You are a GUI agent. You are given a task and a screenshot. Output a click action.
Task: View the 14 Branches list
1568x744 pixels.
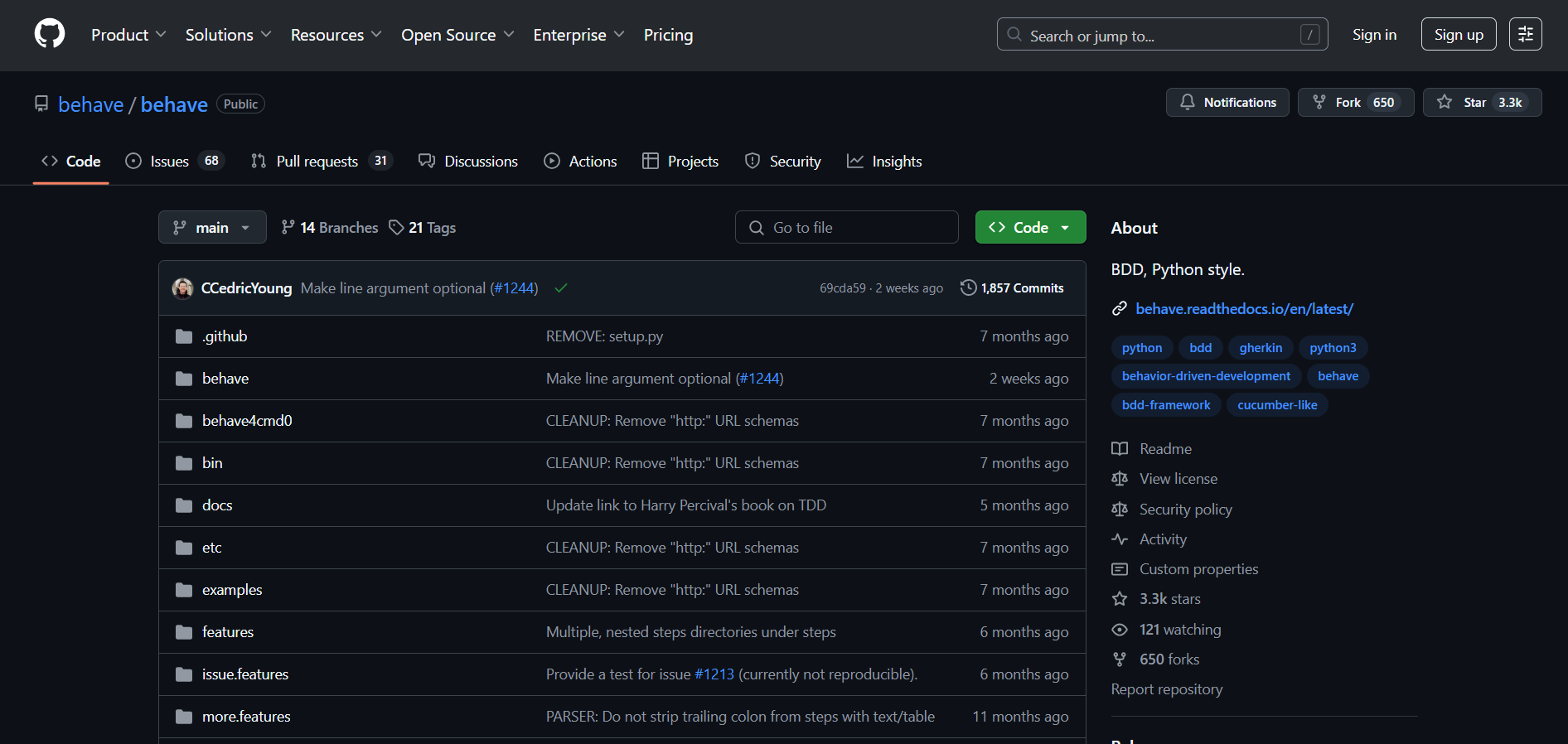(330, 228)
